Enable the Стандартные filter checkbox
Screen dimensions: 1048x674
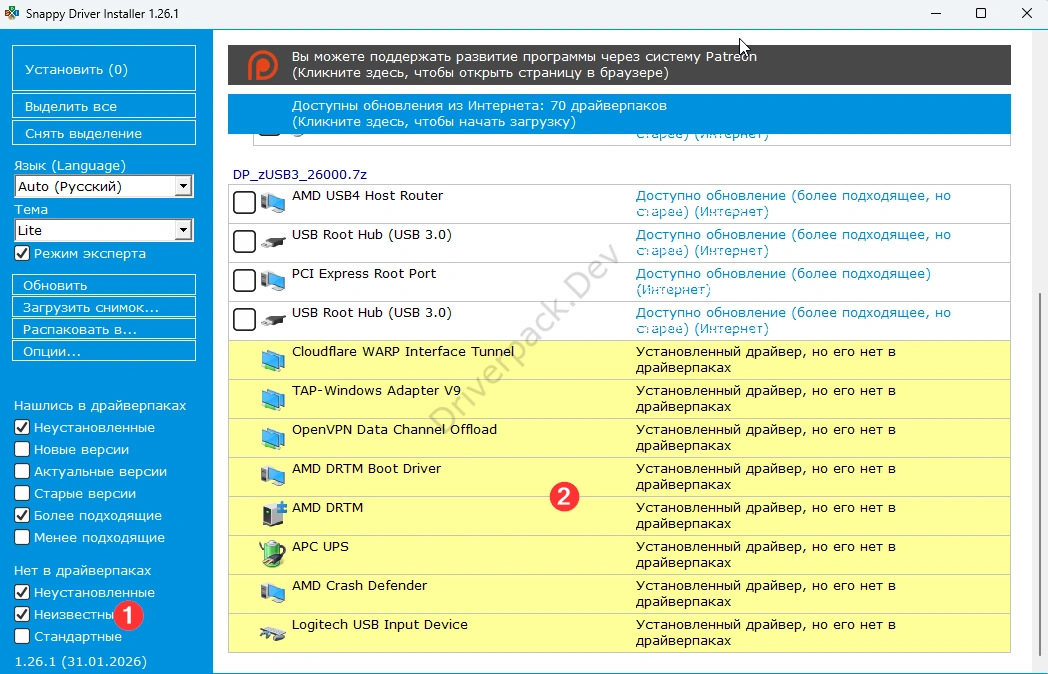[x=22, y=636]
